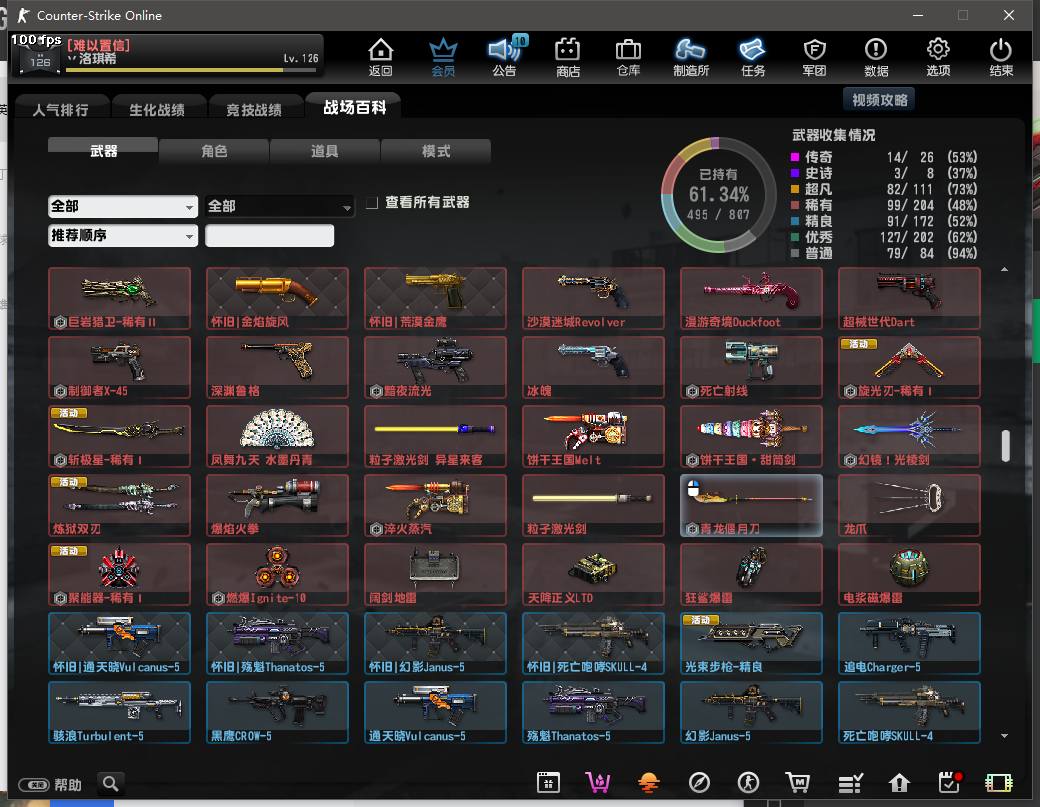Select the 凤舞九天 水墨丹青 fan card
Viewport: 1040px width, 807px height.
277,436
